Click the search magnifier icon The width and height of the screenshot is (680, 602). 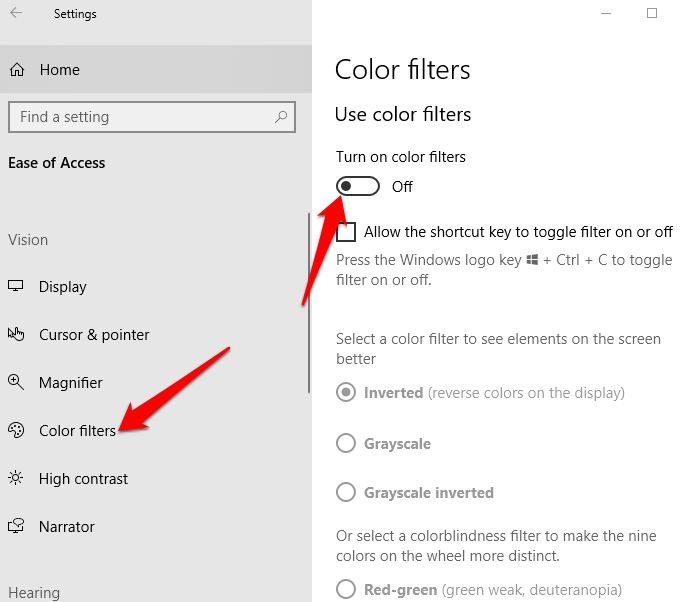[282, 117]
